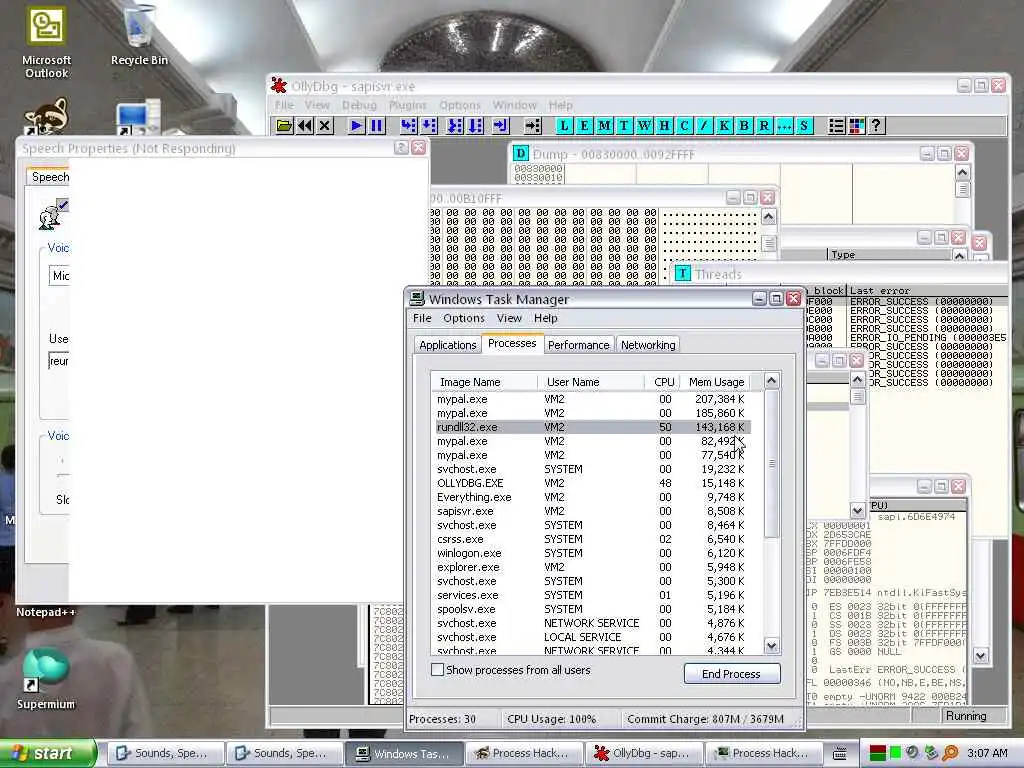Open Executable modules with the E button
The width and height of the screenshot is (1024, 768).
click(x=584, y=125)
